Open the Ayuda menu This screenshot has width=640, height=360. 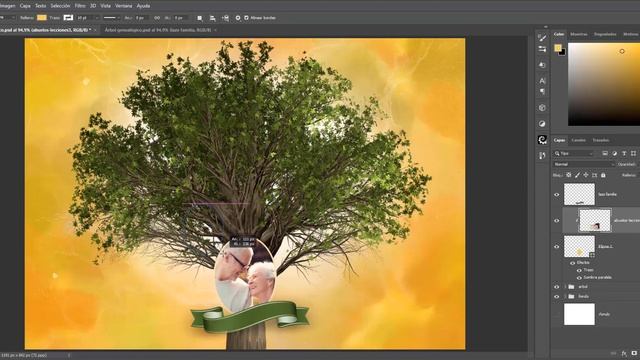pyautogui.click(x=143, y=6)
